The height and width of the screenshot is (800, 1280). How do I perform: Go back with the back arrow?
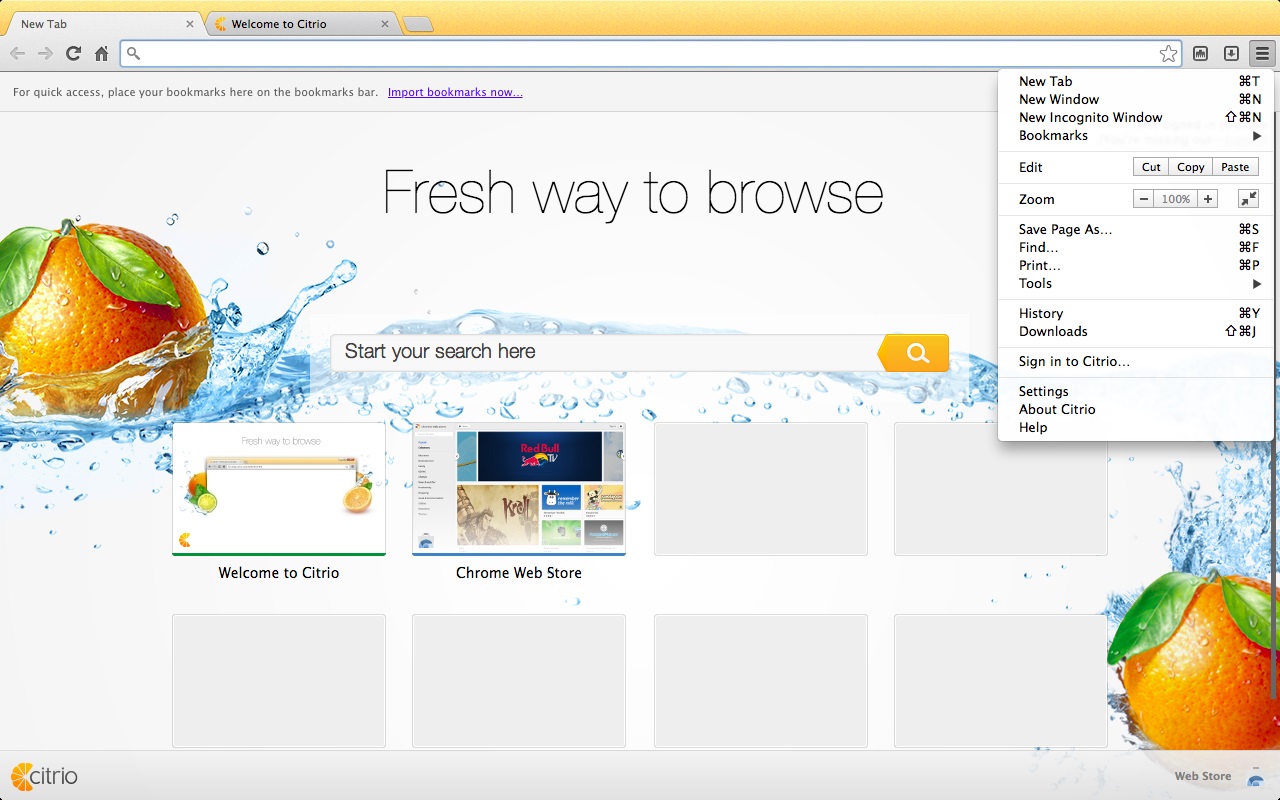pyautogui.click(x=17, y=54)
